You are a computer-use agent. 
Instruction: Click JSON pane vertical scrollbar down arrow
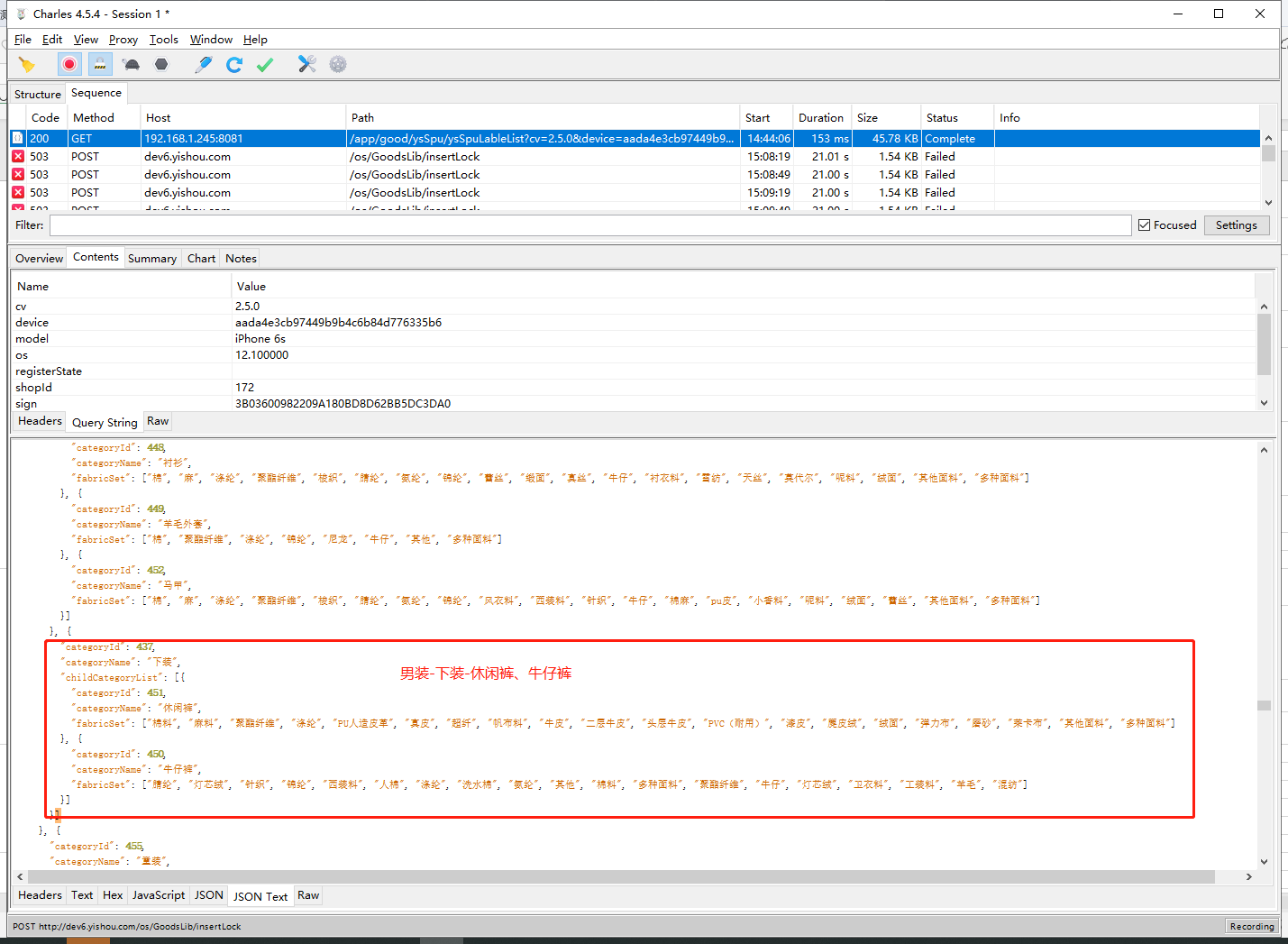tap(1264, 861)
